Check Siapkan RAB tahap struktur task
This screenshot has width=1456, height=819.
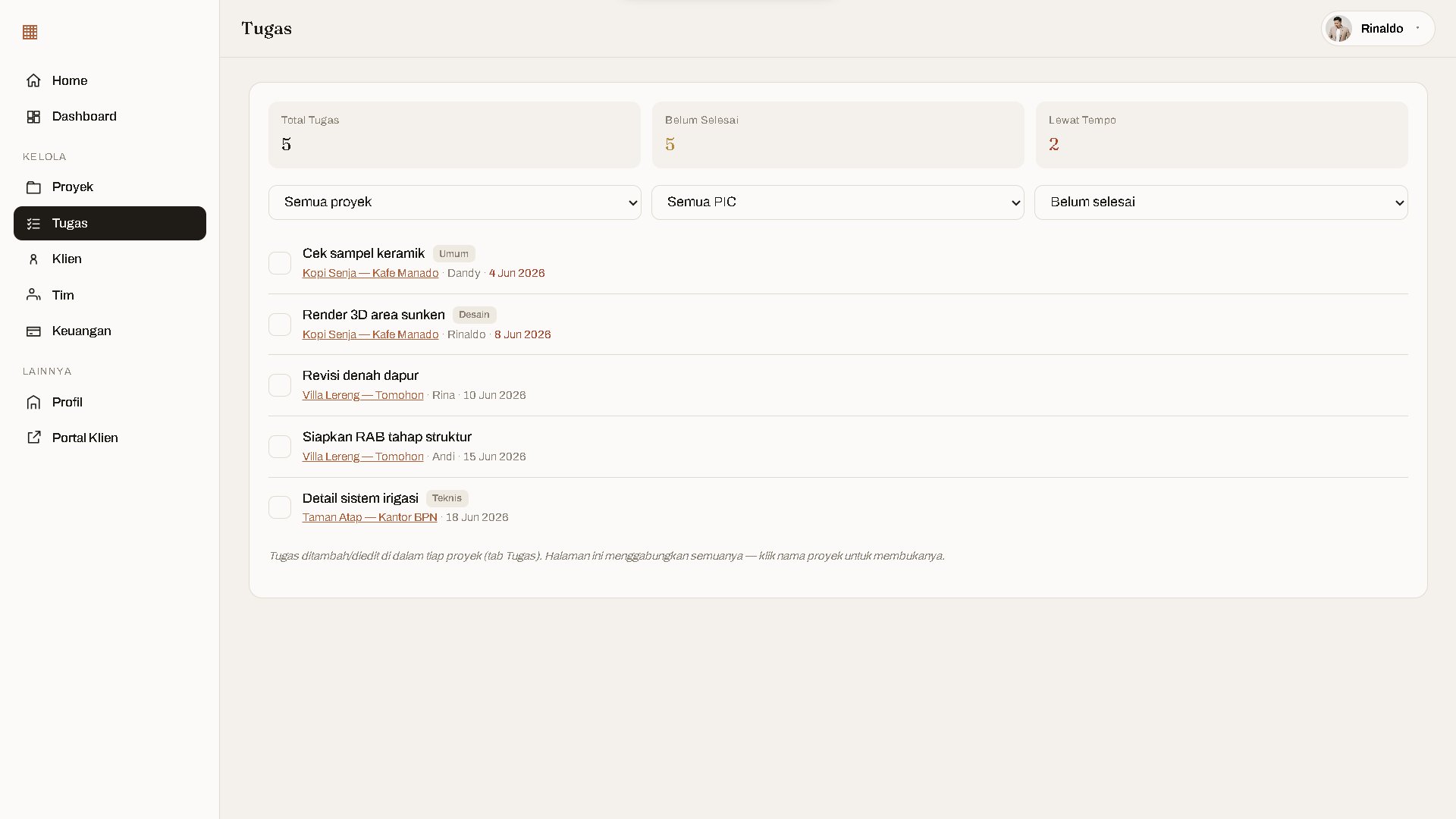coord(280,447)
